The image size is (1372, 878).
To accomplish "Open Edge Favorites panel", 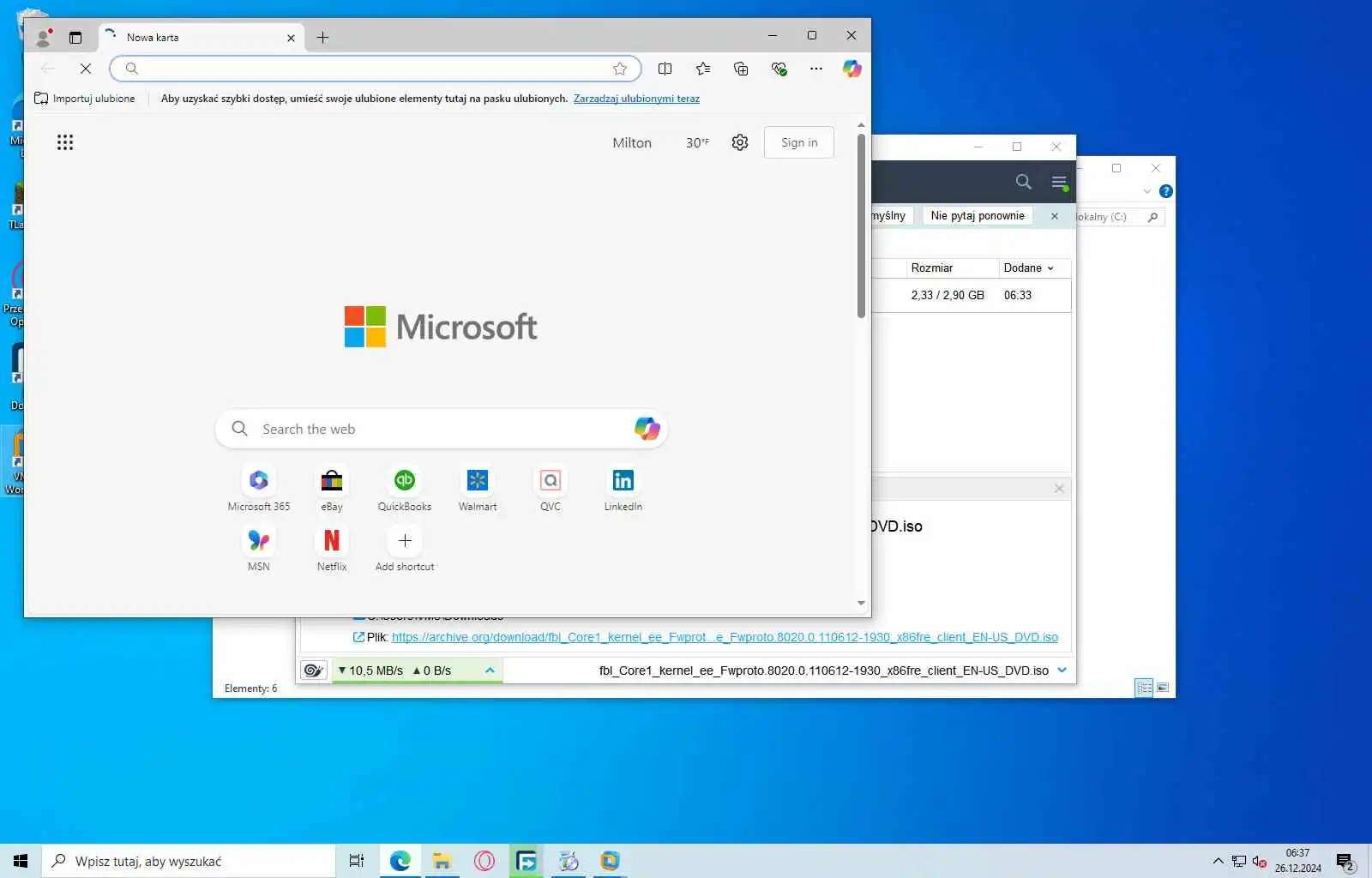I will coord(703,69).
